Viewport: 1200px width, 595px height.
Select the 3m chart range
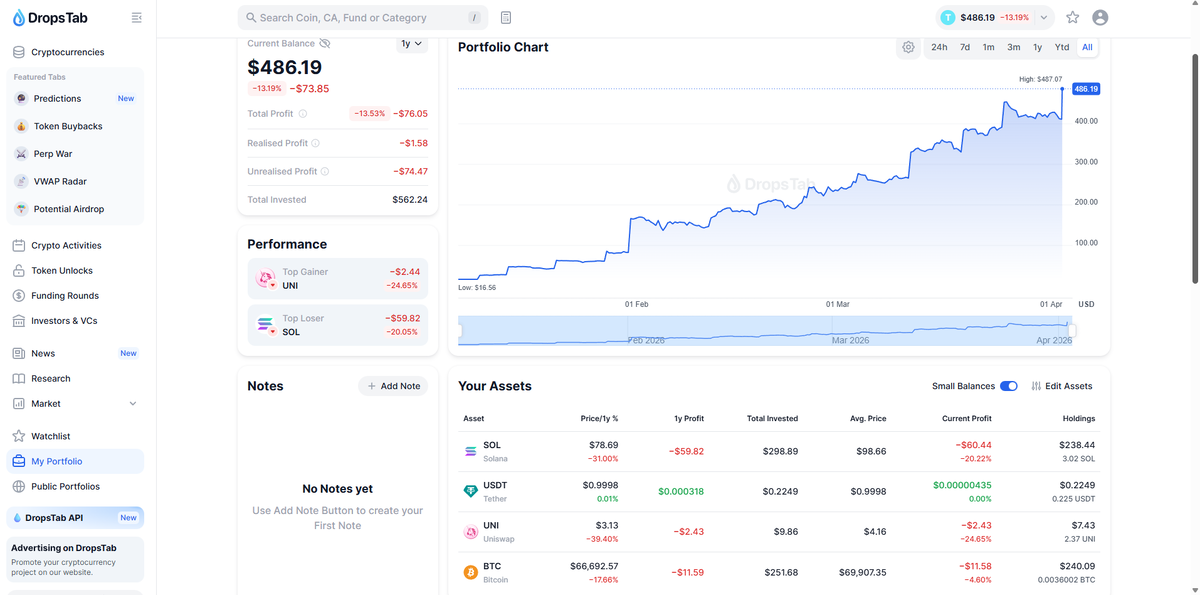click(x=1014, y=47)
